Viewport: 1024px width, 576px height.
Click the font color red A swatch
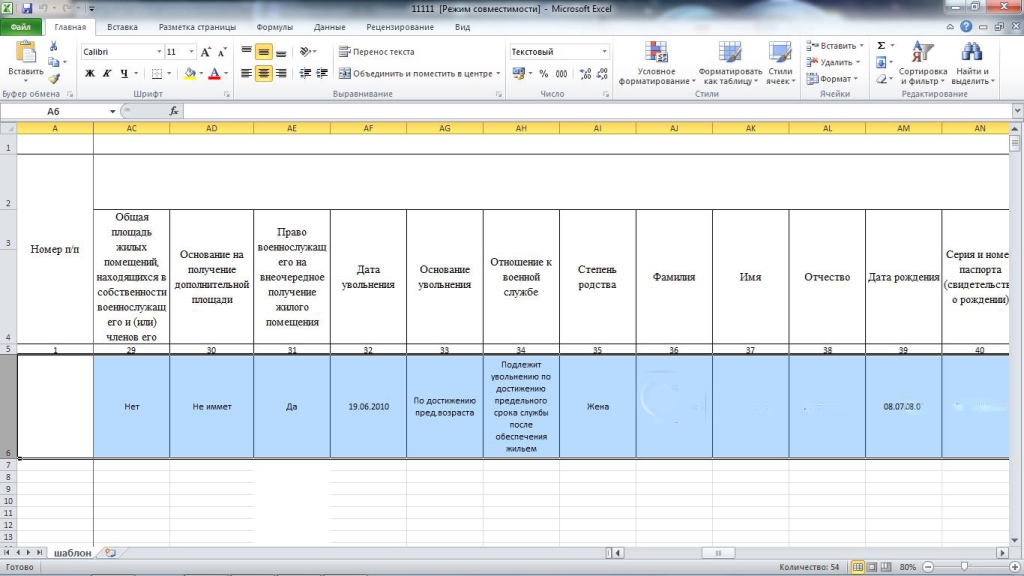click(x=213, y=73)
